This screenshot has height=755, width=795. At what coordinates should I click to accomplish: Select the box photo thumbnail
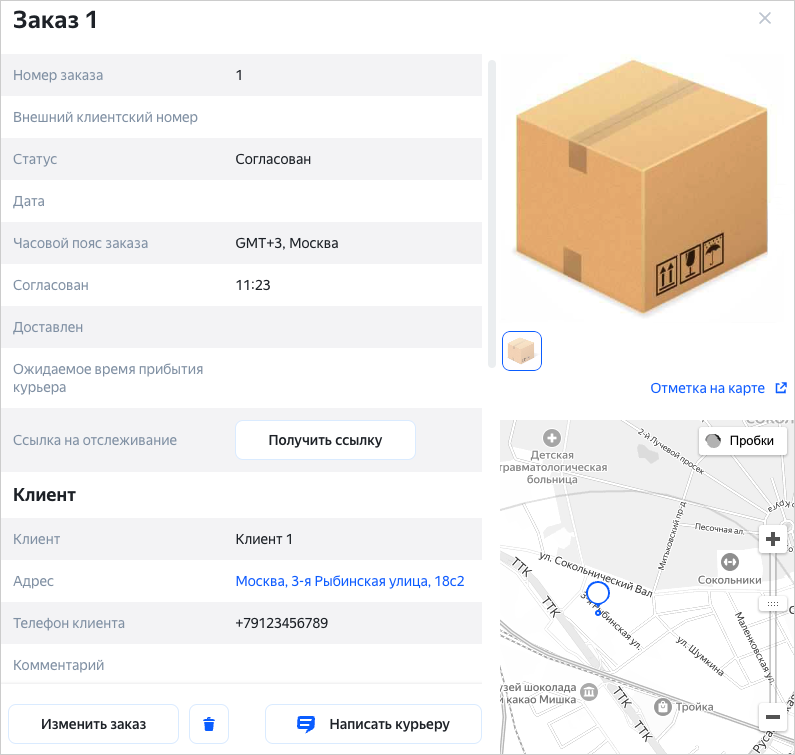pos(522,351)
